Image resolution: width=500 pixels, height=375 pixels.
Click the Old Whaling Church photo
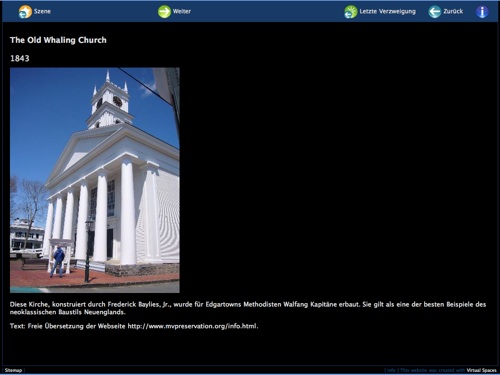(95, 180)
